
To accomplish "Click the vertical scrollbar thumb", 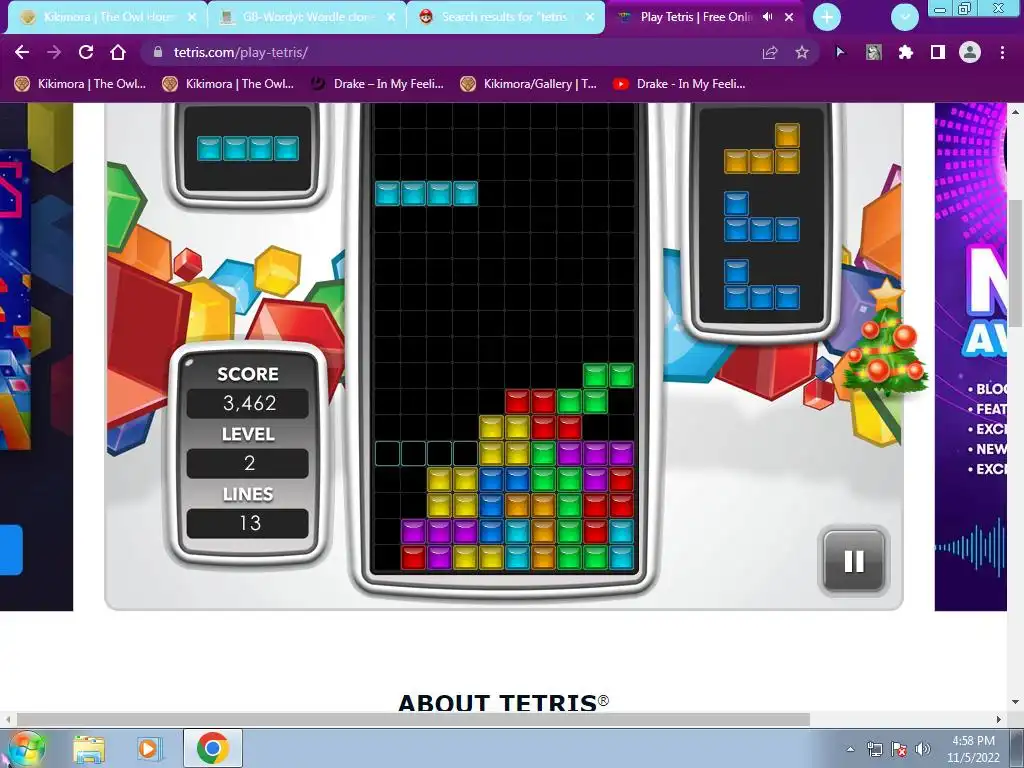I will tap(1016, 264).
